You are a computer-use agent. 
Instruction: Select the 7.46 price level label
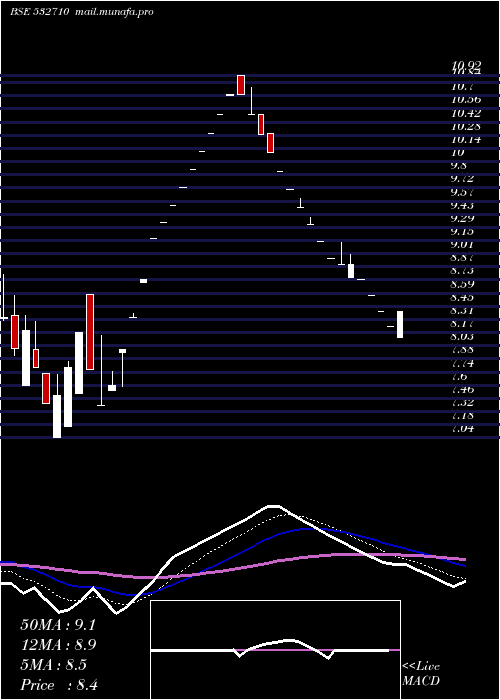click(x=463, y=389)
